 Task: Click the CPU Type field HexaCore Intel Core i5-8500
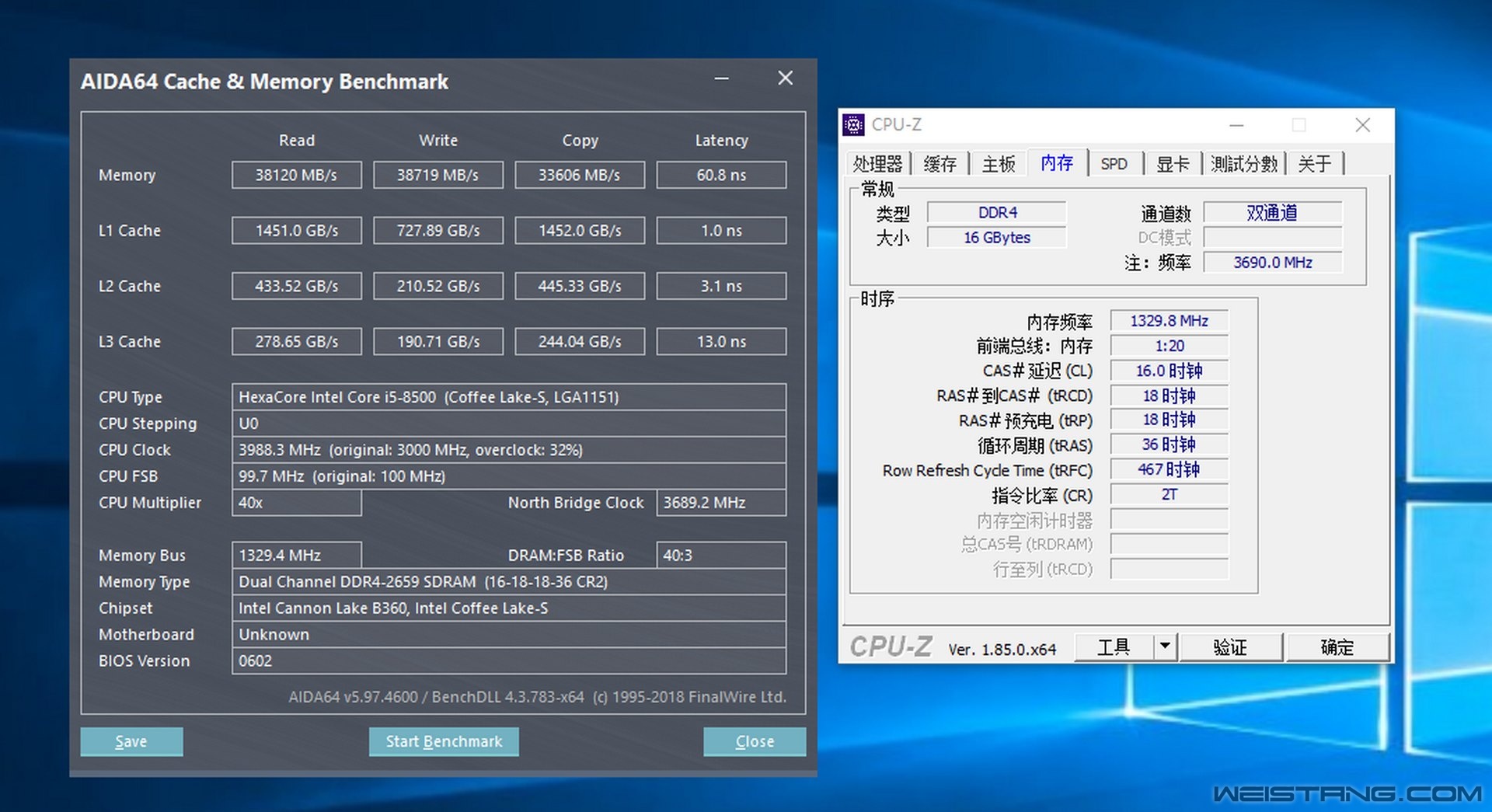[509, 397]
